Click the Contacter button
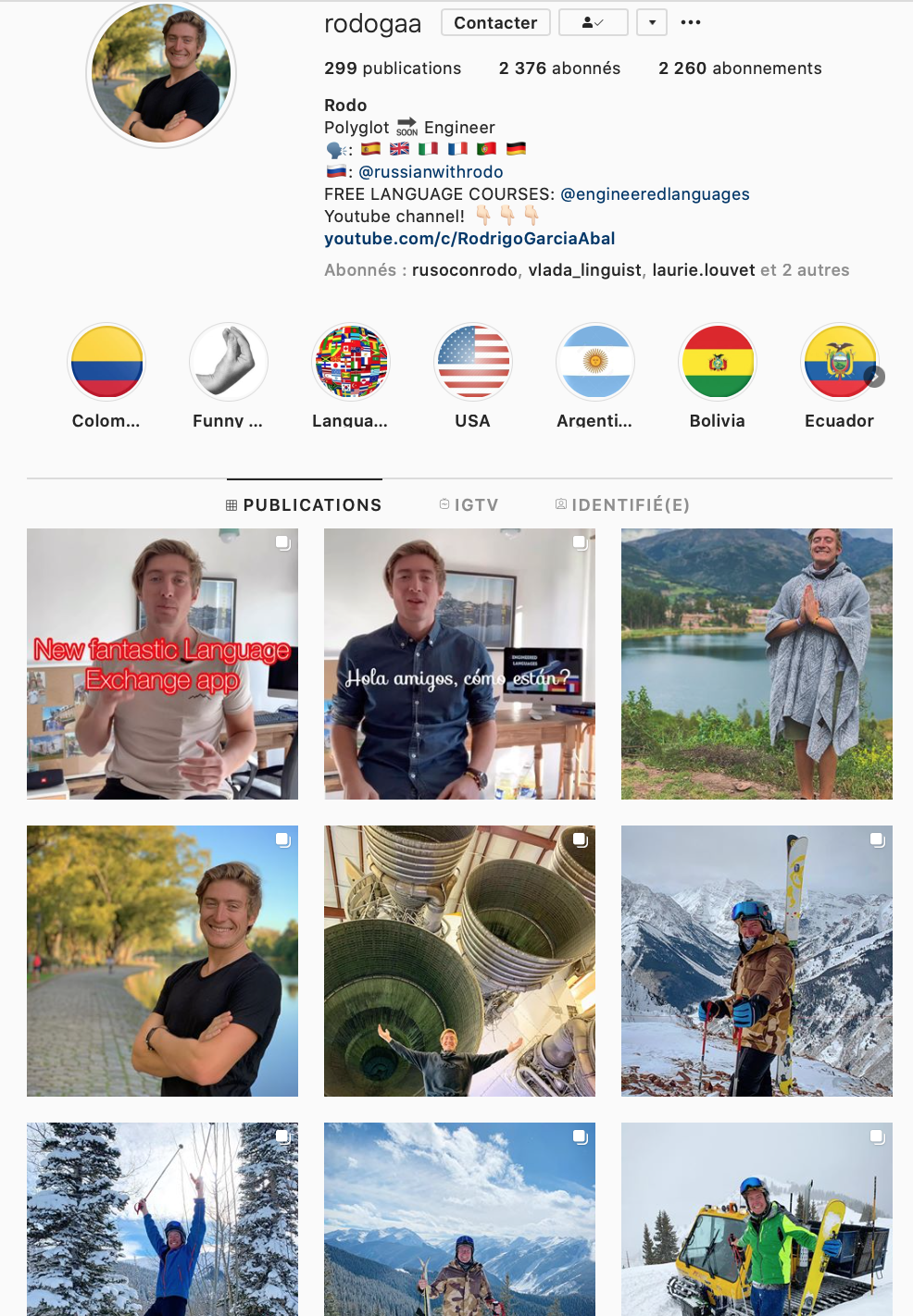Image resolution: width=913 pixels, height=1316 pixels. pos(495,22)
